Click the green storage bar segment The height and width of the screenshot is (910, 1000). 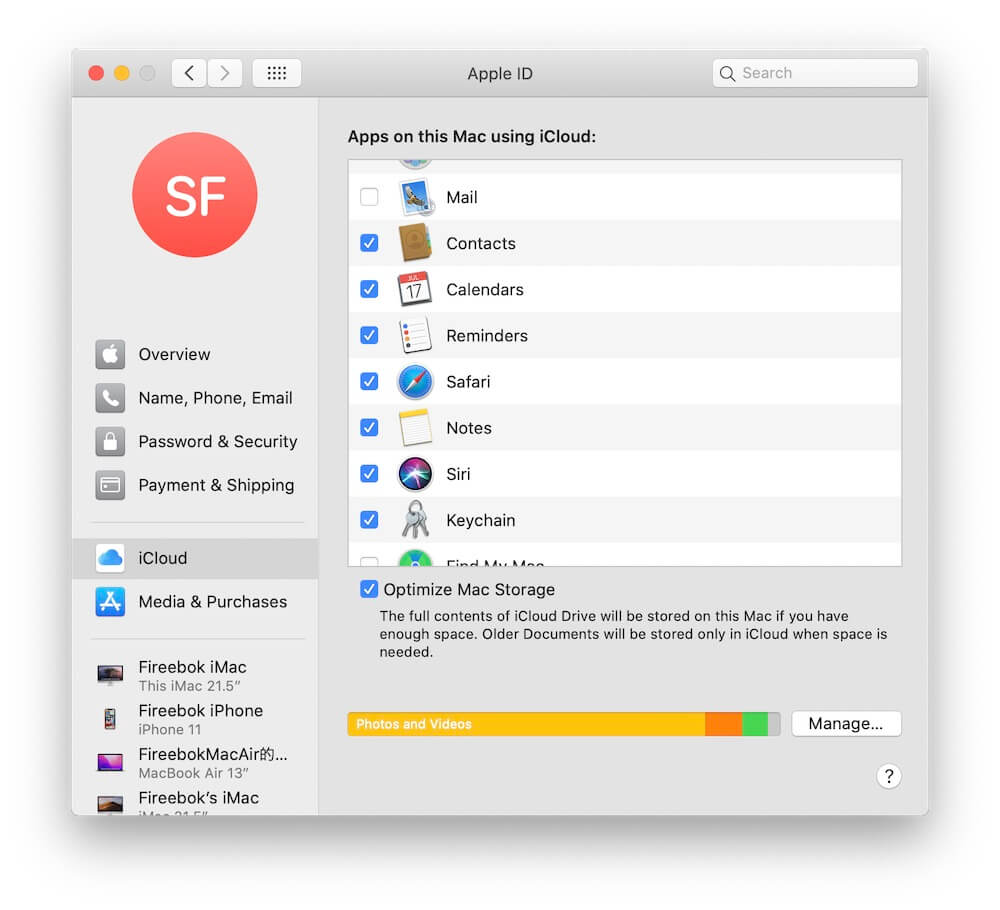click(x=755, y=724)
